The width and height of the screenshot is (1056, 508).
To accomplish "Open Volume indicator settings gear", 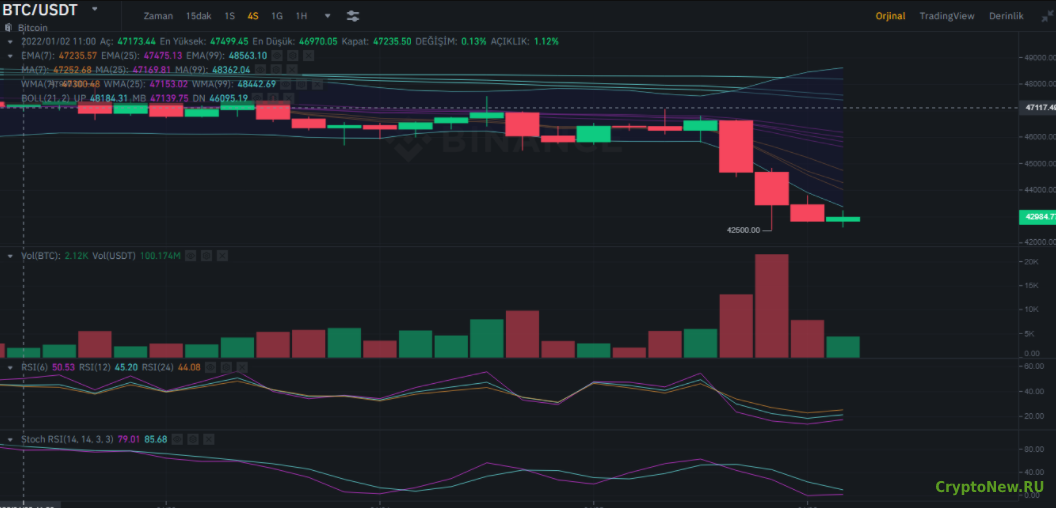I will [x=207, y=256].
